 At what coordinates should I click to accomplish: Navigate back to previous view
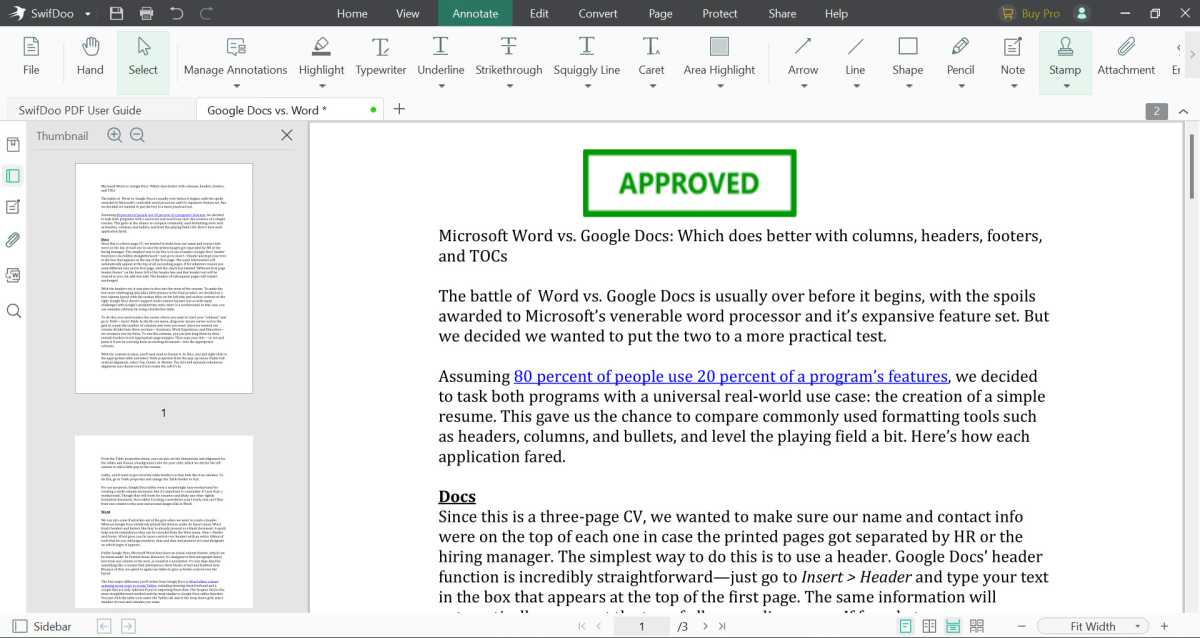103,626
